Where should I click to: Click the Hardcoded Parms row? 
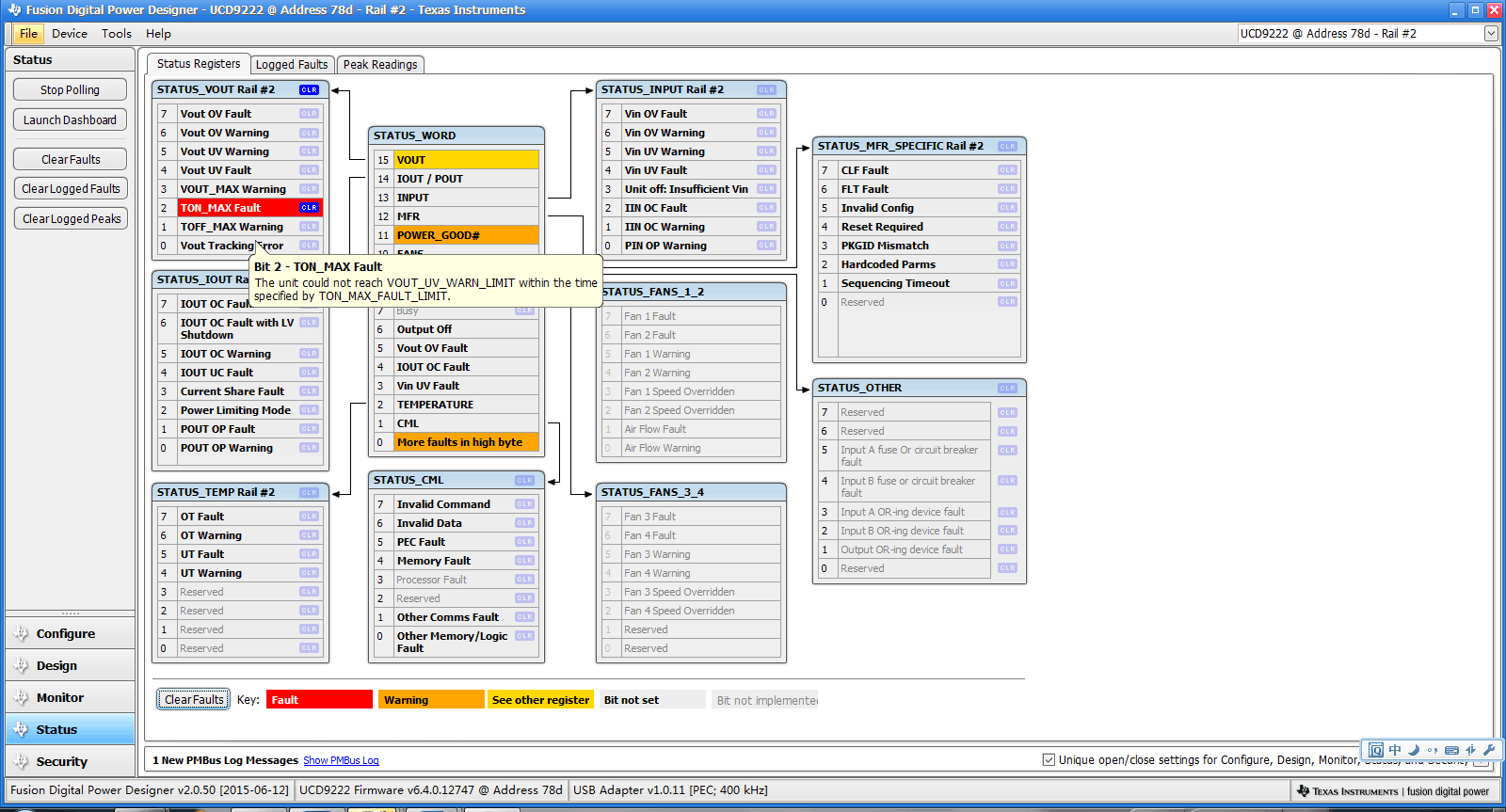coord(919,264)
